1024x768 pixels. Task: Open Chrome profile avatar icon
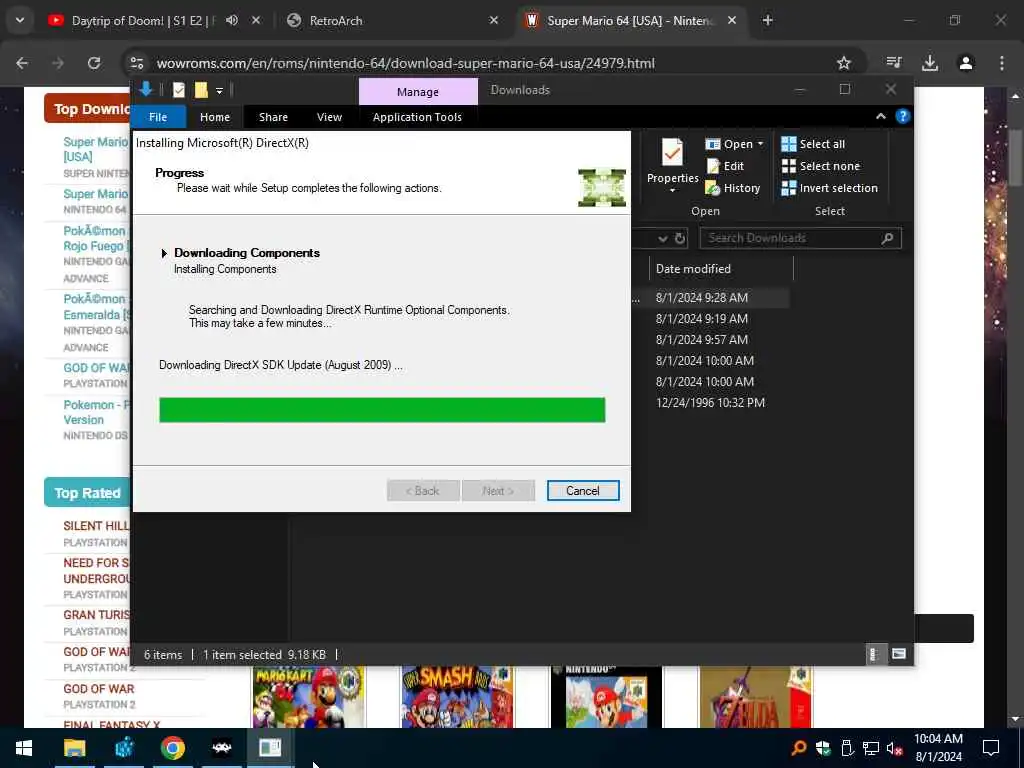966,63
